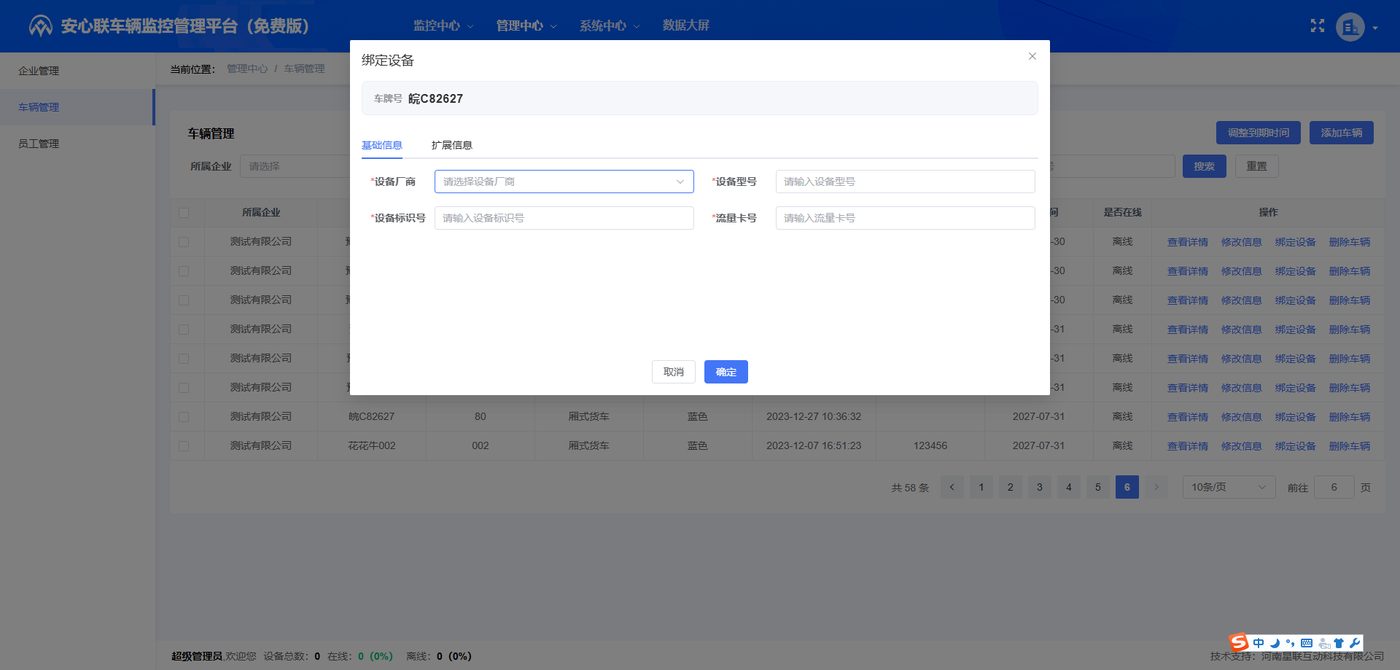Toggle the punctuation mode icon in the IME bar
This screenshot has width=1400, height=670.
1290,642
